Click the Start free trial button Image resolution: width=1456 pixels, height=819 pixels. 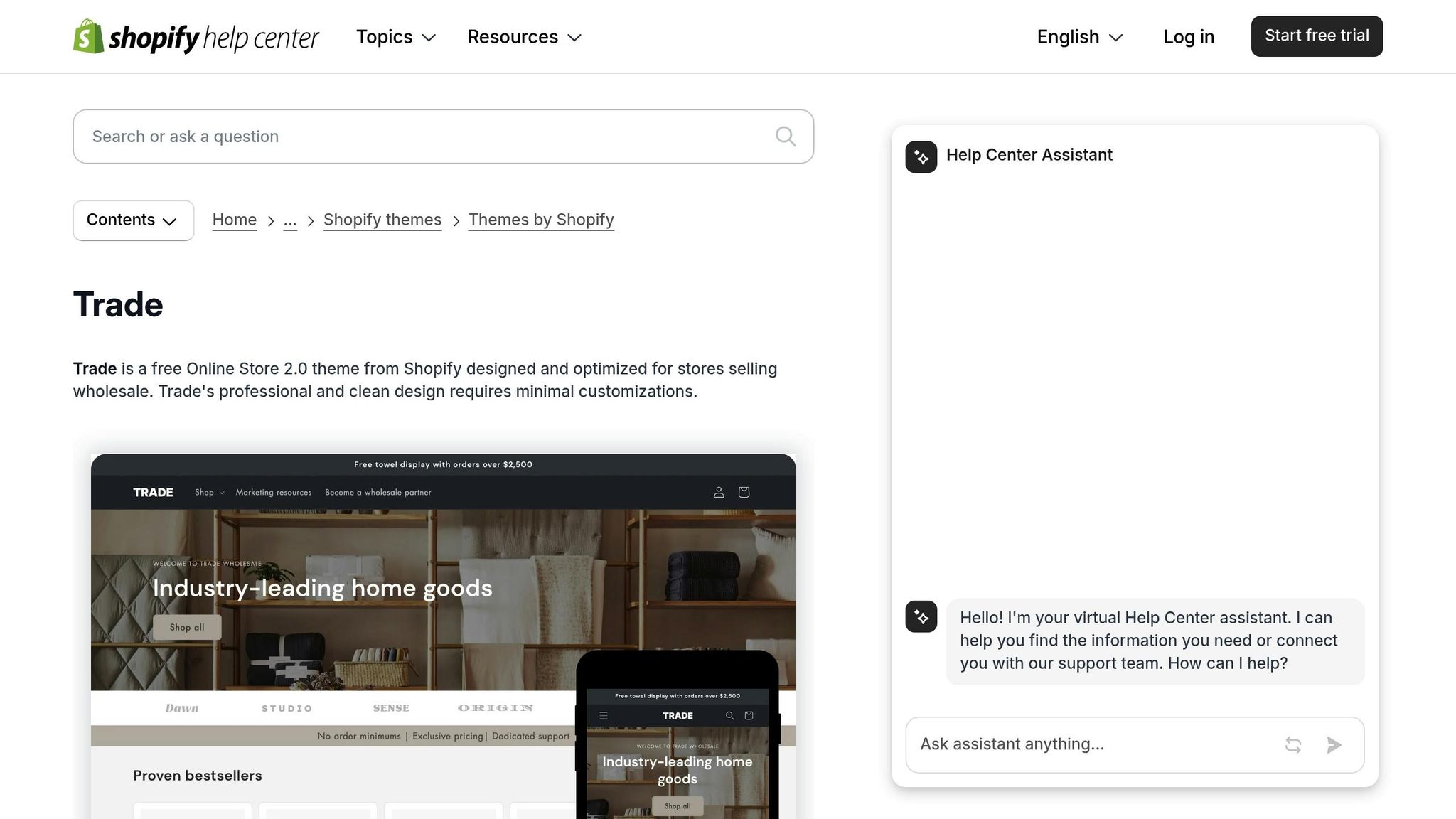tap(1317, 36)
